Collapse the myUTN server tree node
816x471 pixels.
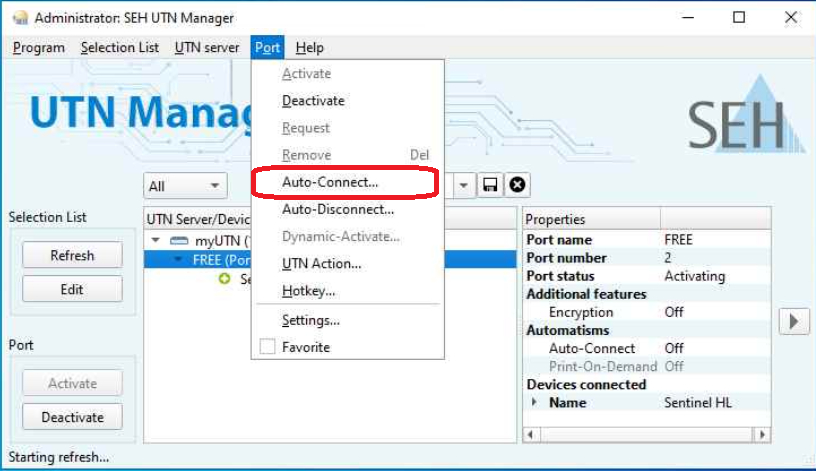(156, 240)
